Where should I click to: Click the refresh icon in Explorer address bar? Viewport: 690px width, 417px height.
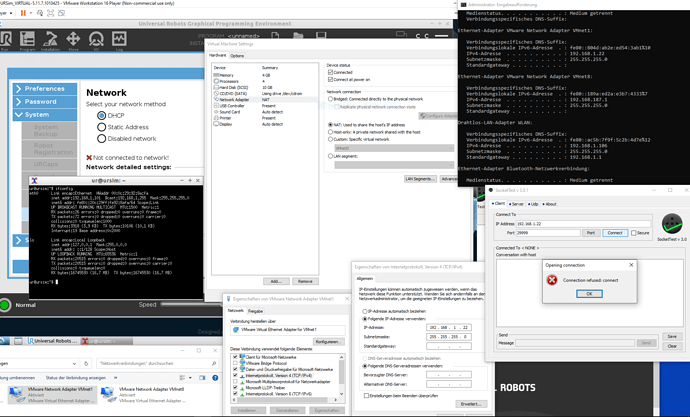[x=86, y=364]
